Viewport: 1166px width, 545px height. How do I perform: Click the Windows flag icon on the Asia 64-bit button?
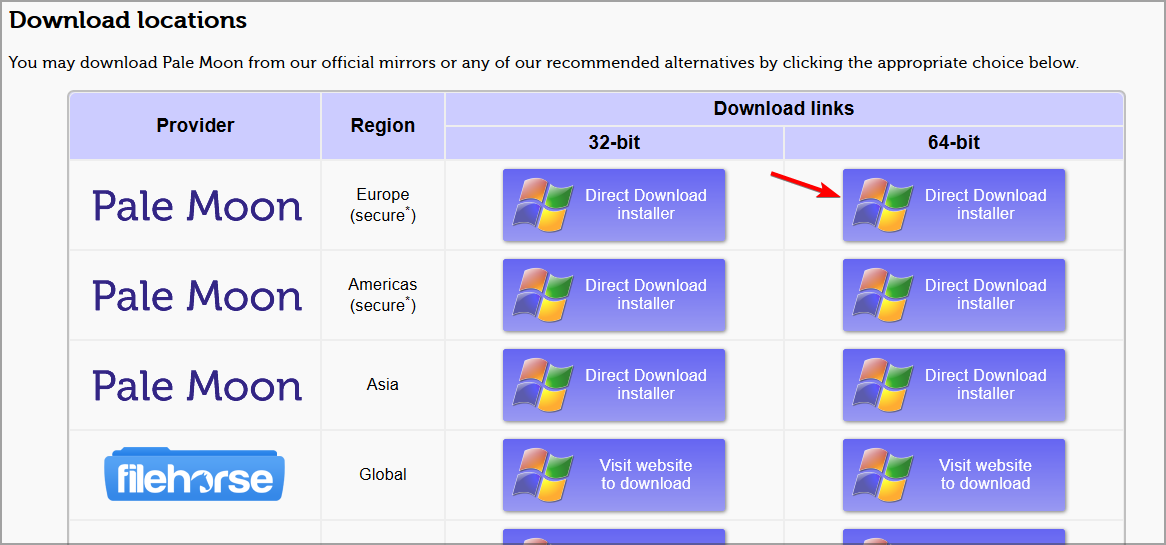coord(883,384)
